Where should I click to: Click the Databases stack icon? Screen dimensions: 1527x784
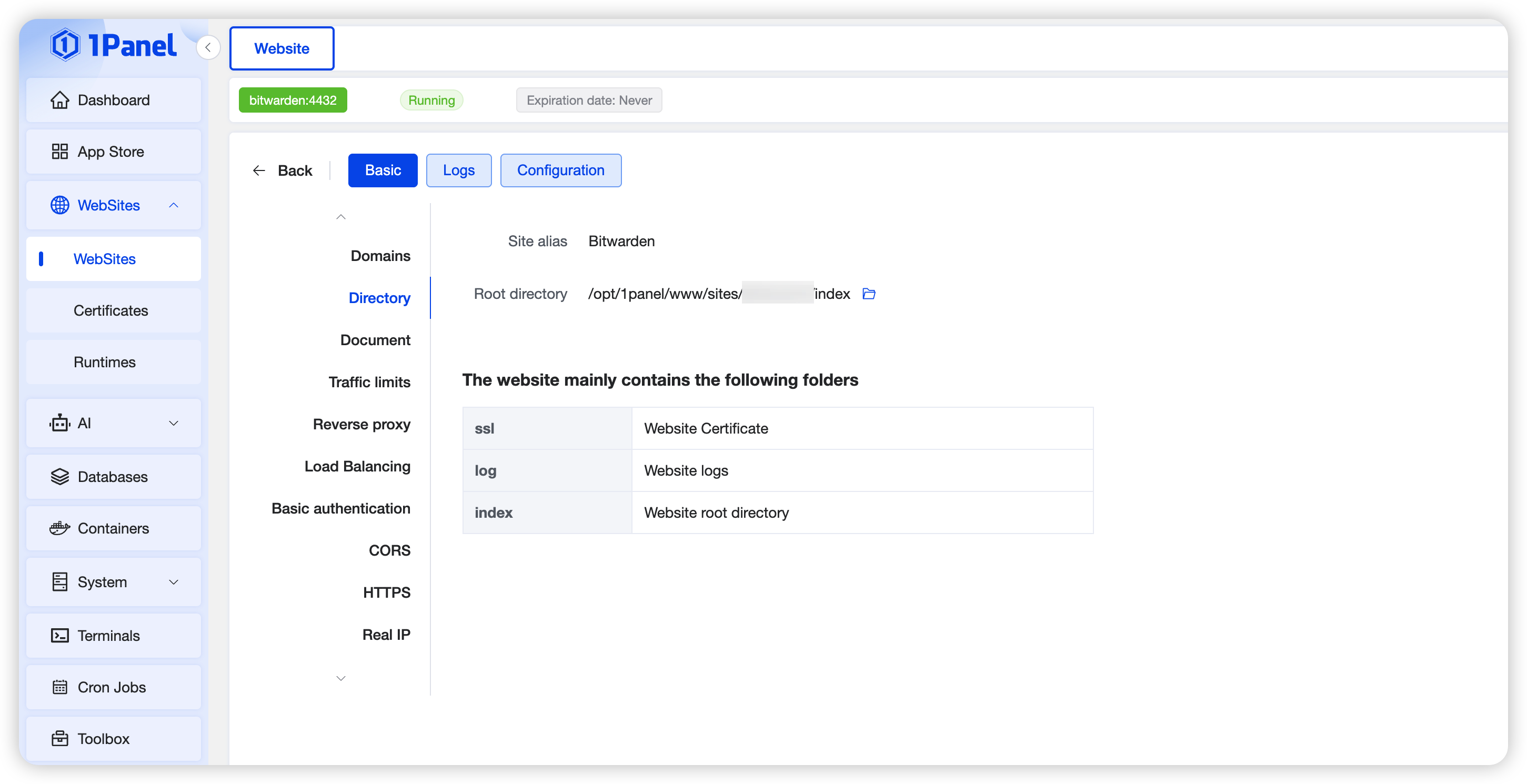[x=59, y=476]
